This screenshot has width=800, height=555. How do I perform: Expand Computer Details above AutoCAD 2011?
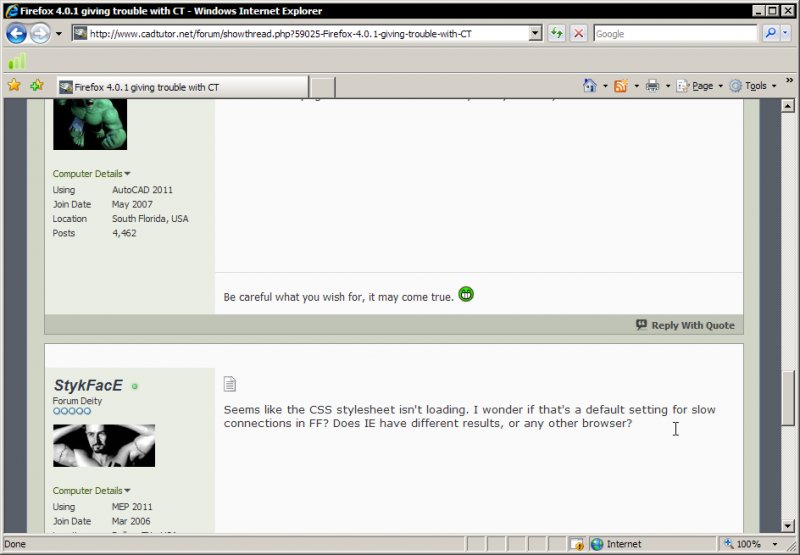(x=91, y=173)
